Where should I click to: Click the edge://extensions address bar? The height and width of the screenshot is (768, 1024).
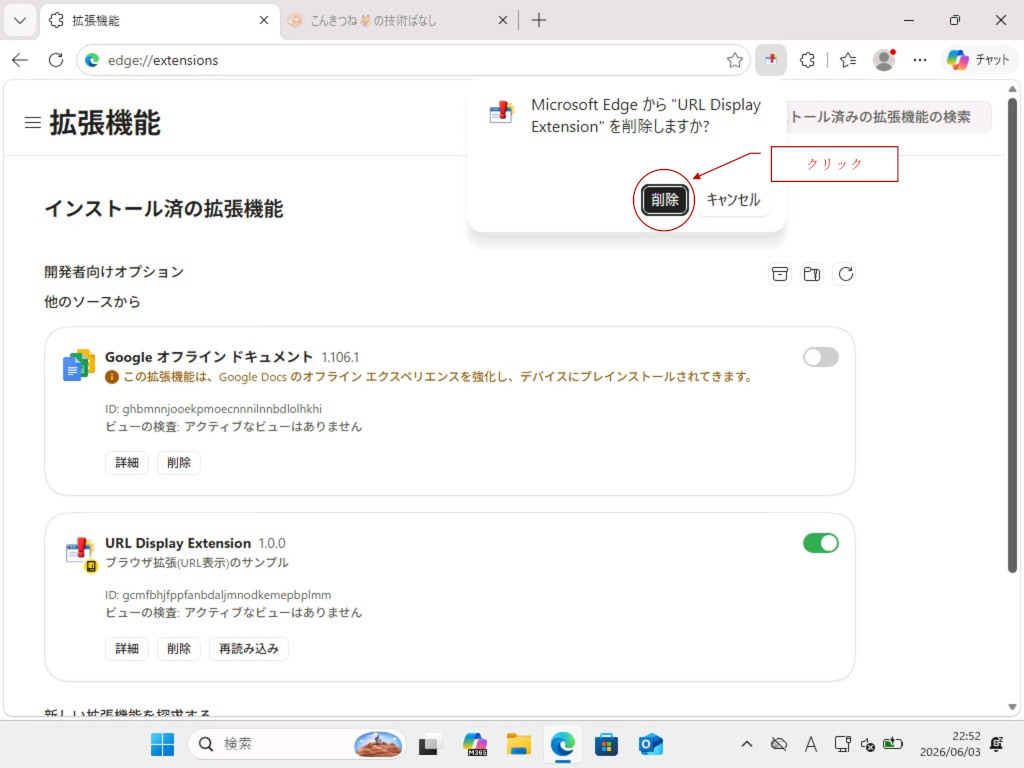pyautogui.click(x=413, y=60)
